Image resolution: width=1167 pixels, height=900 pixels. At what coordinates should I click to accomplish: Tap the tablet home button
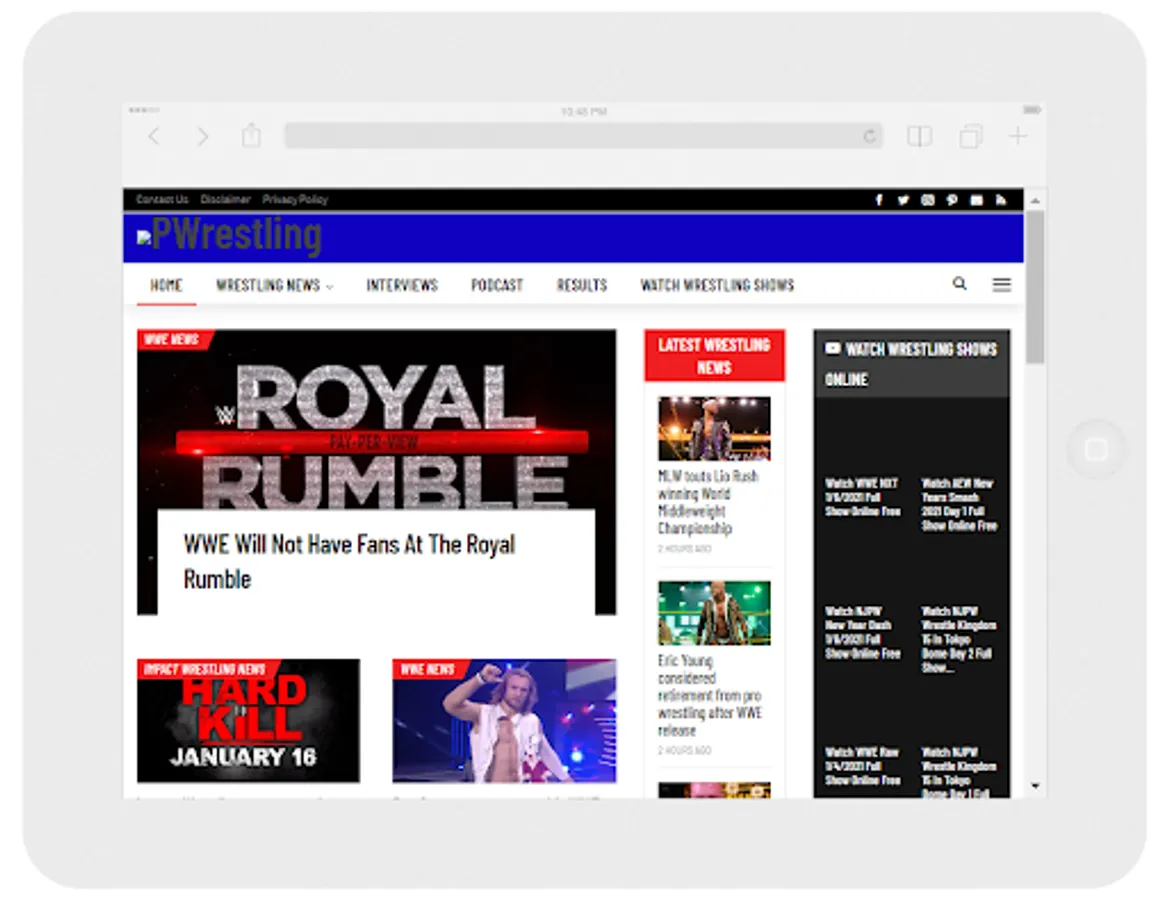(x=1096, y=449)
